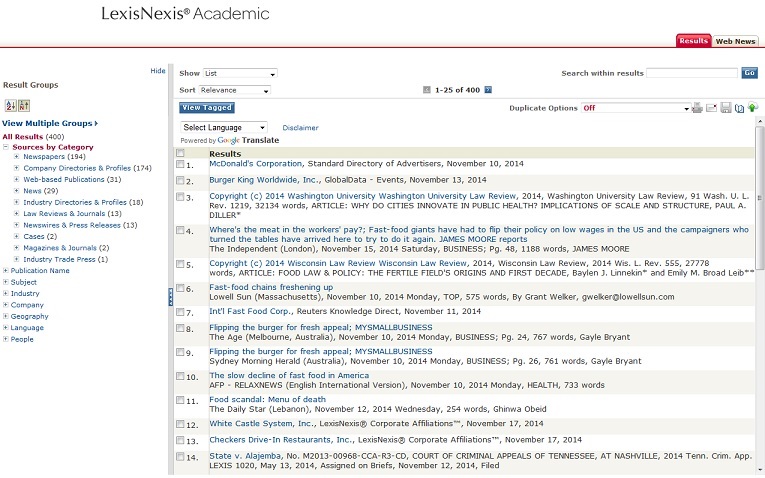Open the Duplicate Options dropdown
Viewport: 765px width, 478px height.
tap(636, 108)
